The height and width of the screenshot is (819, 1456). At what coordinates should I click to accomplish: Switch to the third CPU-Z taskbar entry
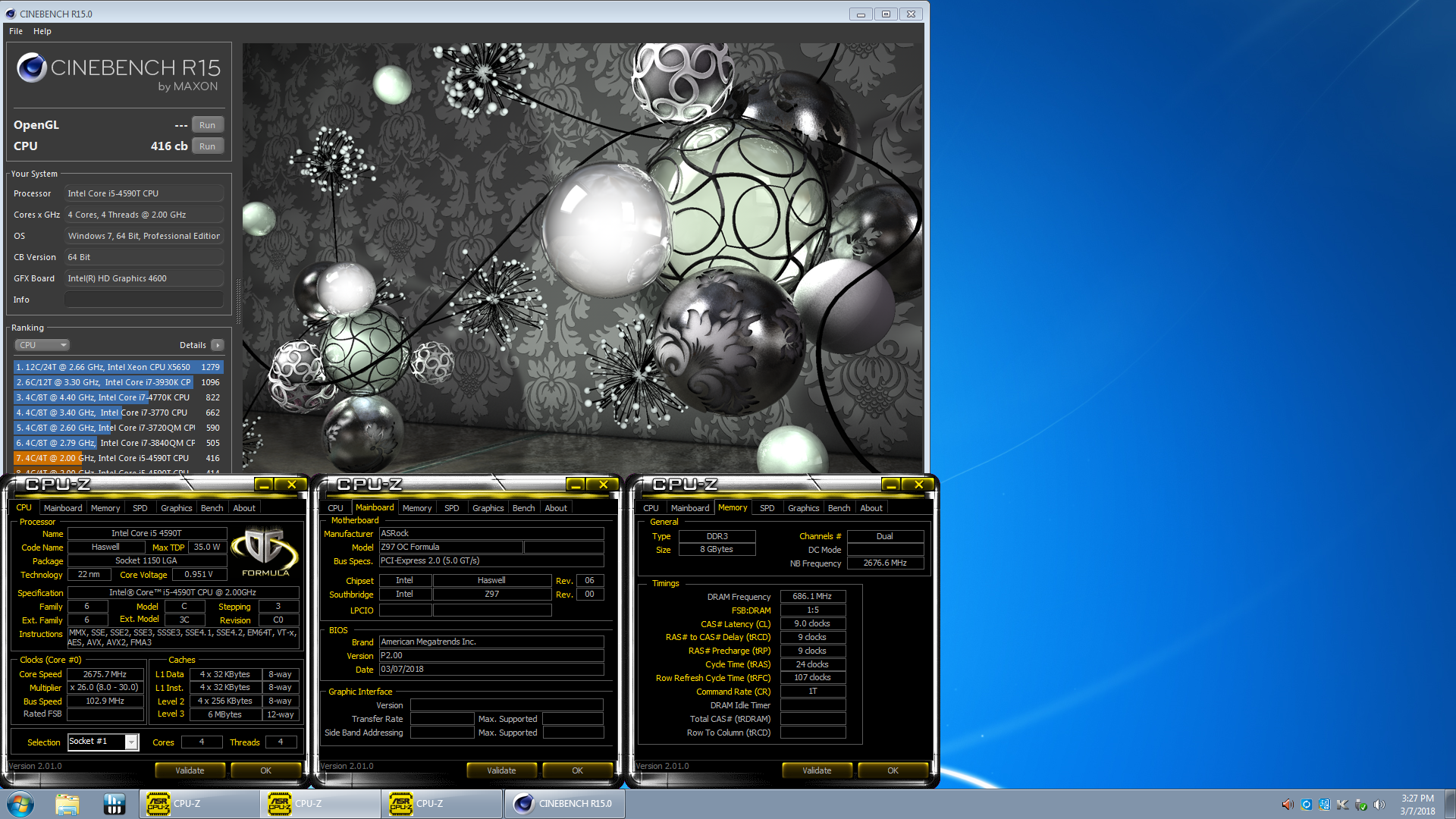coord(441,804)
